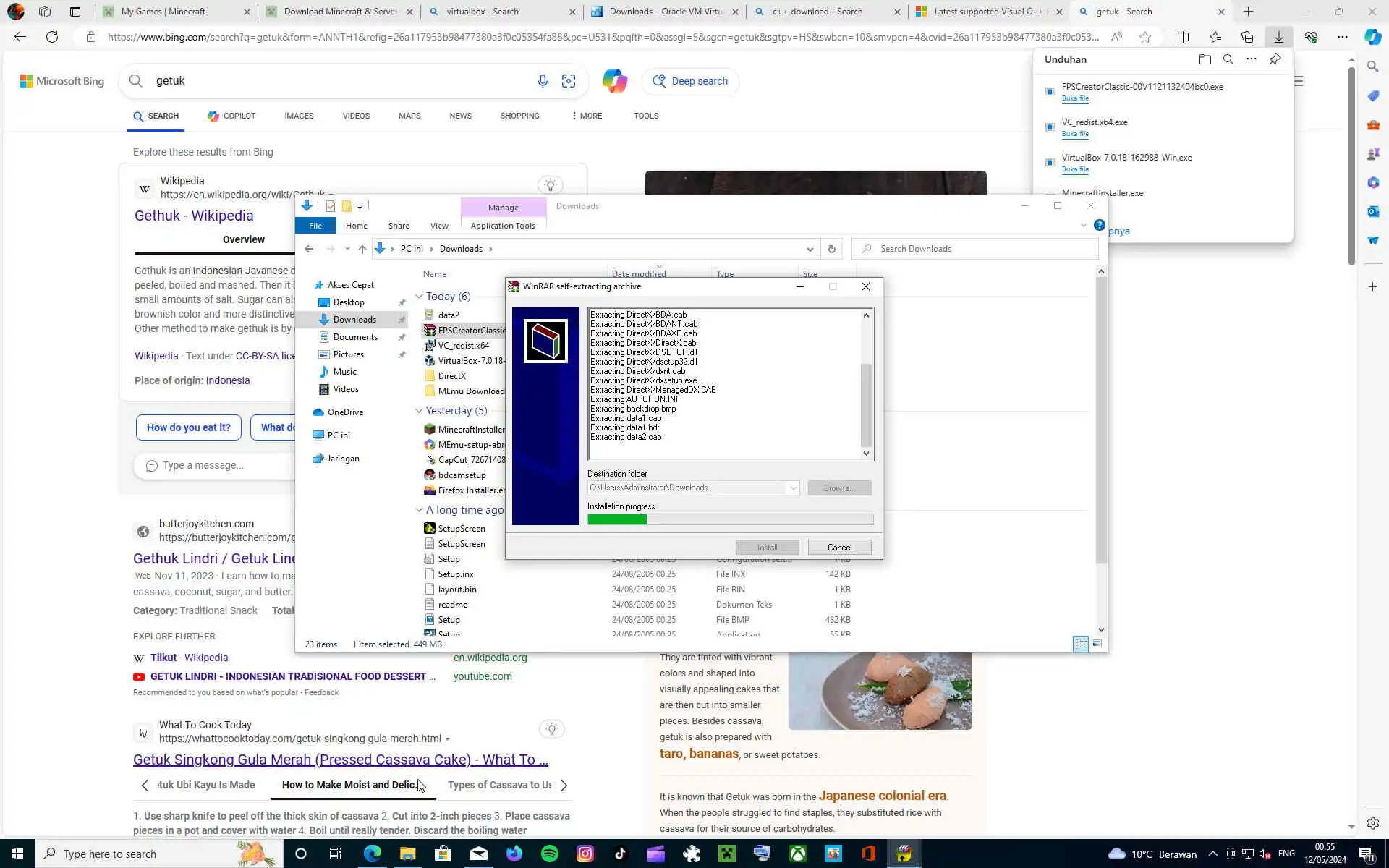This screenshot has height=868, width=1389.
Task: Open Destination folder dropdown arrow
Action: (793, 488)
